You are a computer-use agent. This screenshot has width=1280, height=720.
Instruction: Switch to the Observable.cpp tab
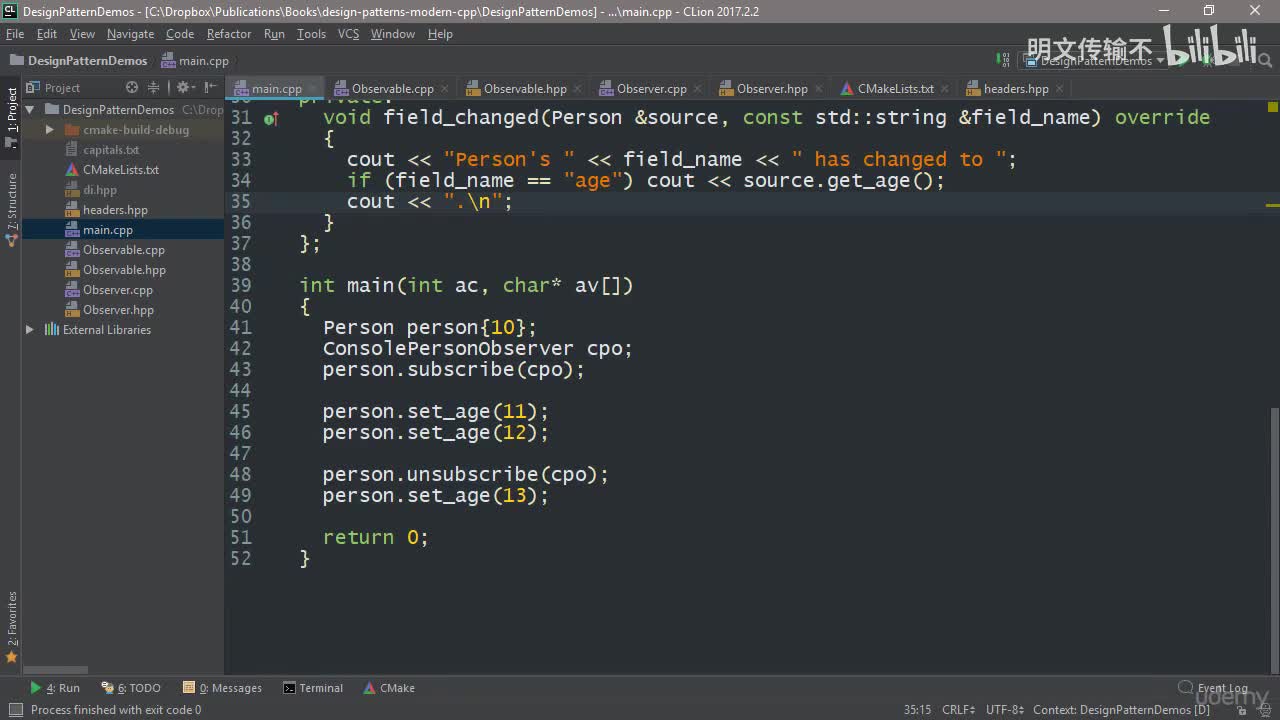pos(392,89)
